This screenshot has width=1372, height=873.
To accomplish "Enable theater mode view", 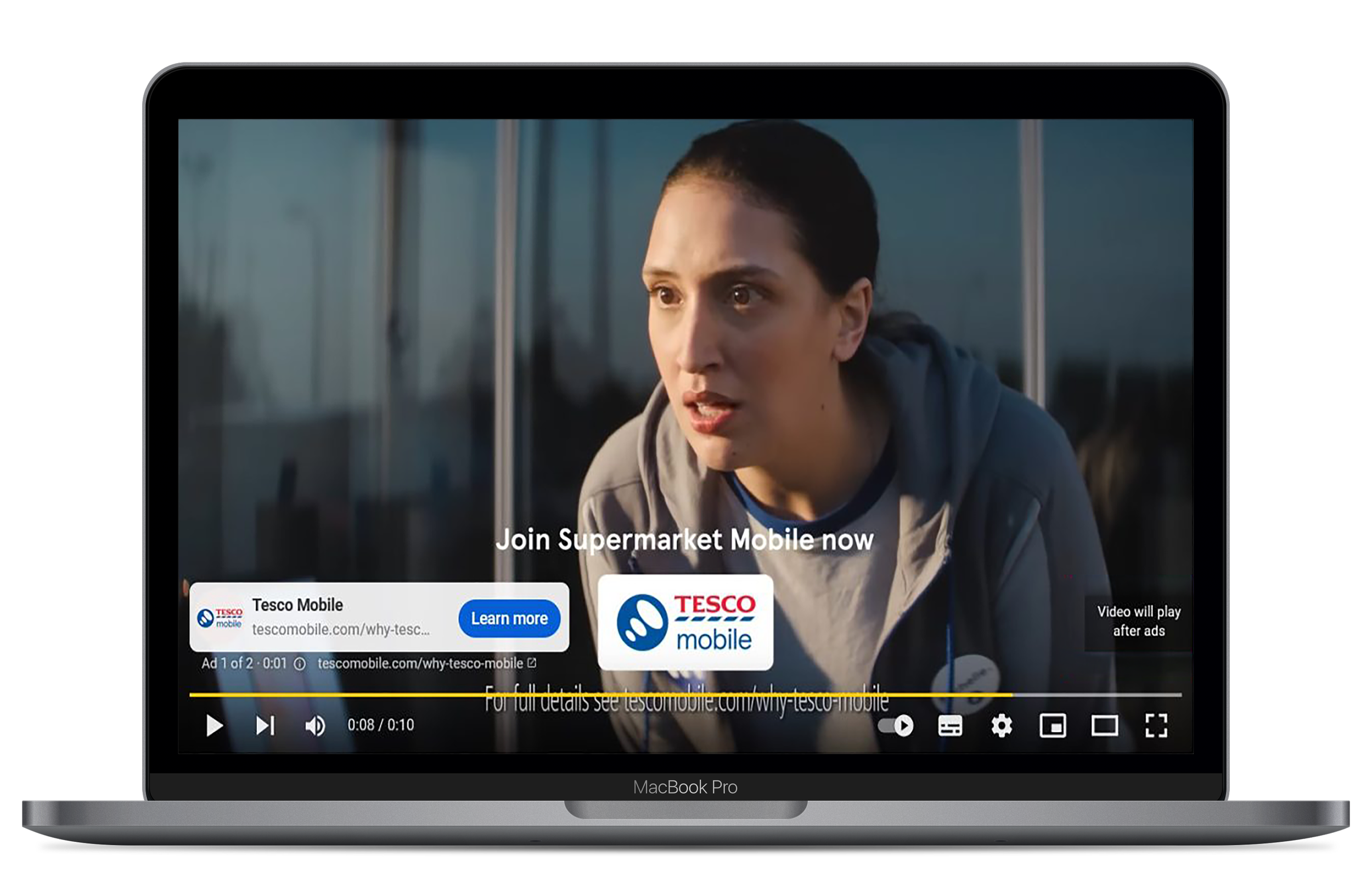I will 1104,726.
